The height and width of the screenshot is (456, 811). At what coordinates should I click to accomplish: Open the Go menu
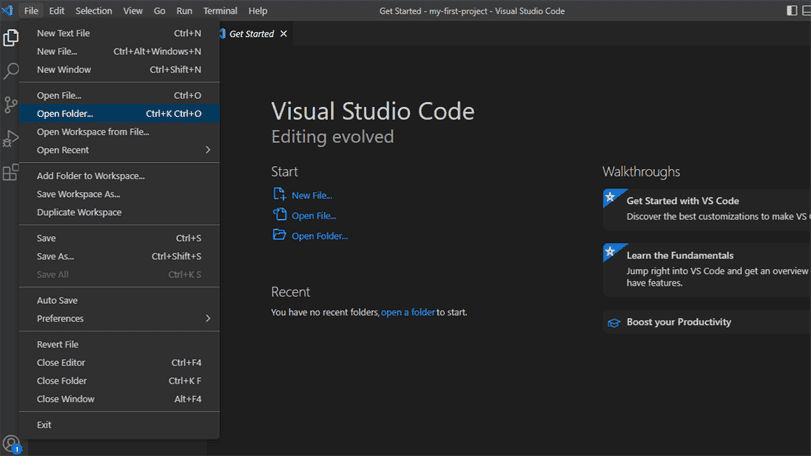coord(159,11)
